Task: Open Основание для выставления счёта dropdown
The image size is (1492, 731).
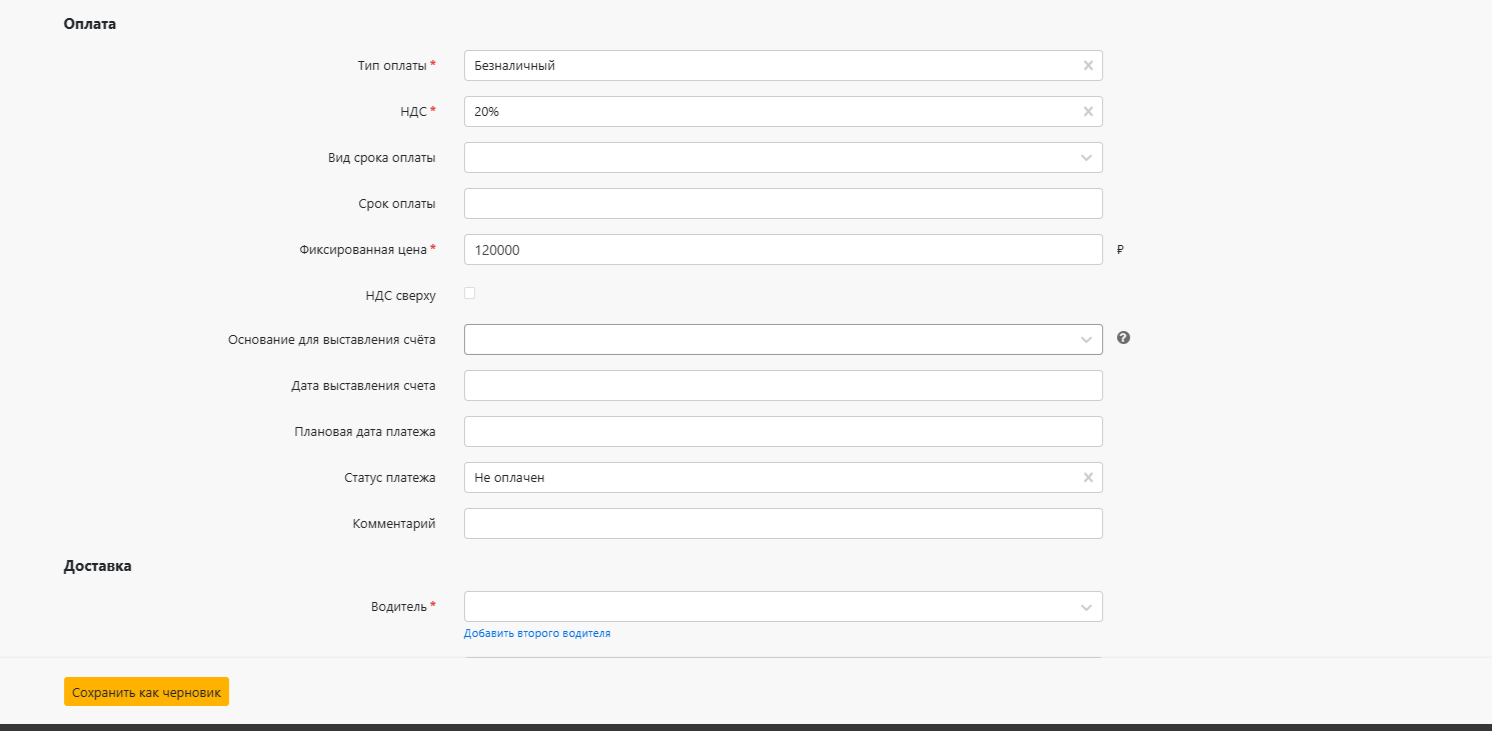Action: click(x=783, y=340)
